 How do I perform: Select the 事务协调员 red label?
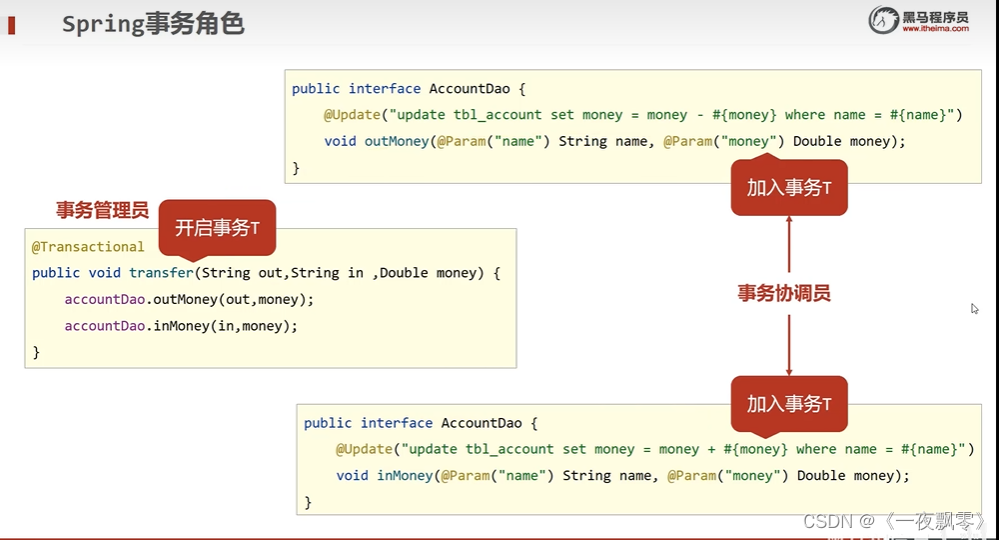(784, 293)
